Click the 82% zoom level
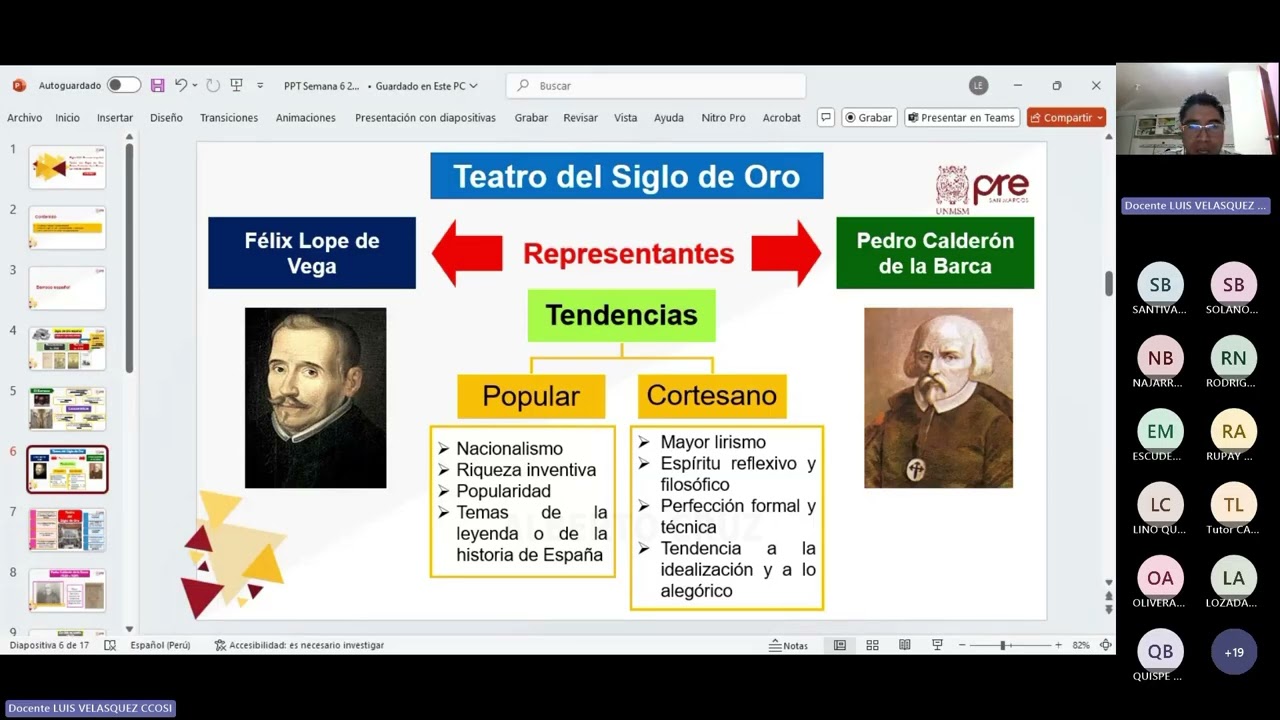Screen dimensions: 1280x720 1081,646
